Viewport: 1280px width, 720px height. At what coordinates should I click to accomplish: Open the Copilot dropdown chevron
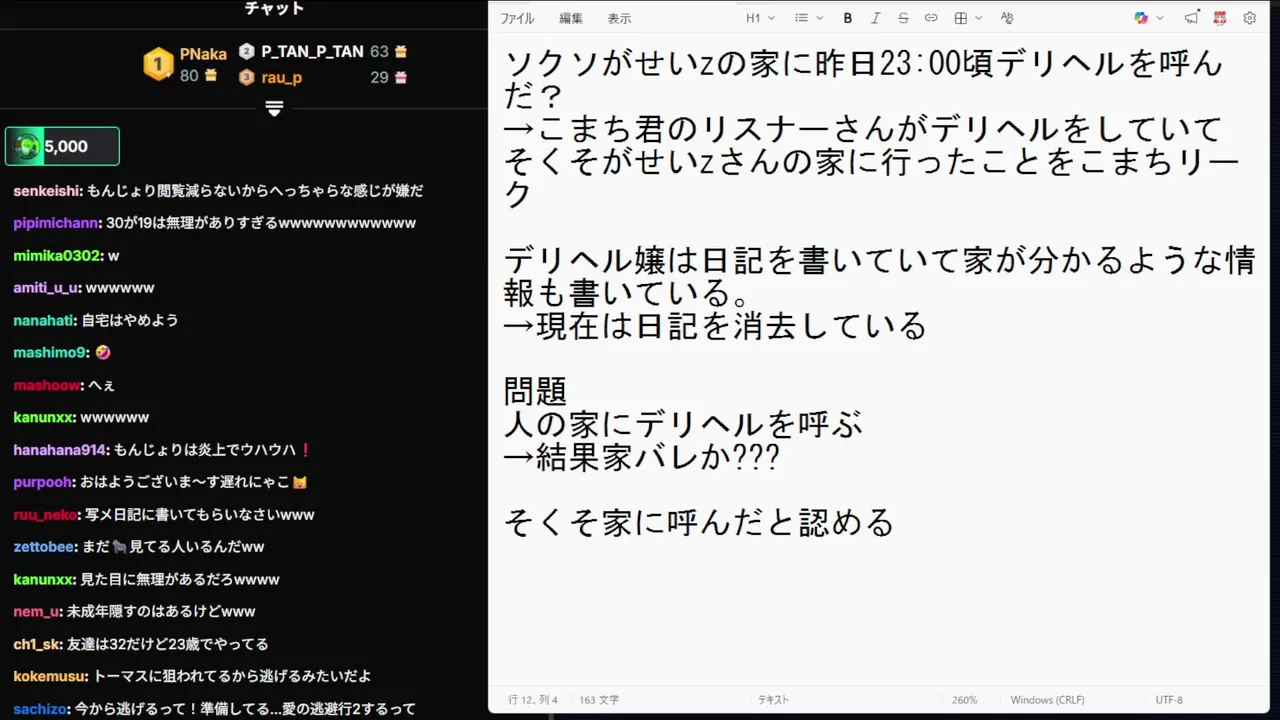[x=1160, y=18]
